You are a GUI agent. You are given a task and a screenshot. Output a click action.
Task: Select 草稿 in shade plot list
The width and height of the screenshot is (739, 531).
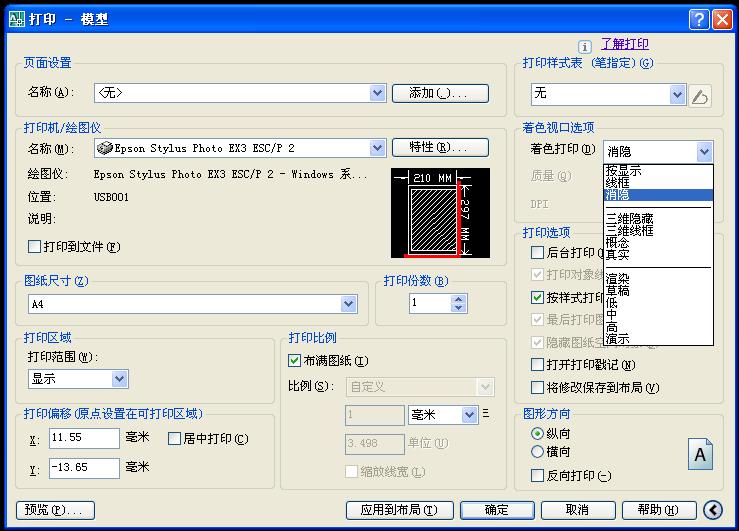658,291
